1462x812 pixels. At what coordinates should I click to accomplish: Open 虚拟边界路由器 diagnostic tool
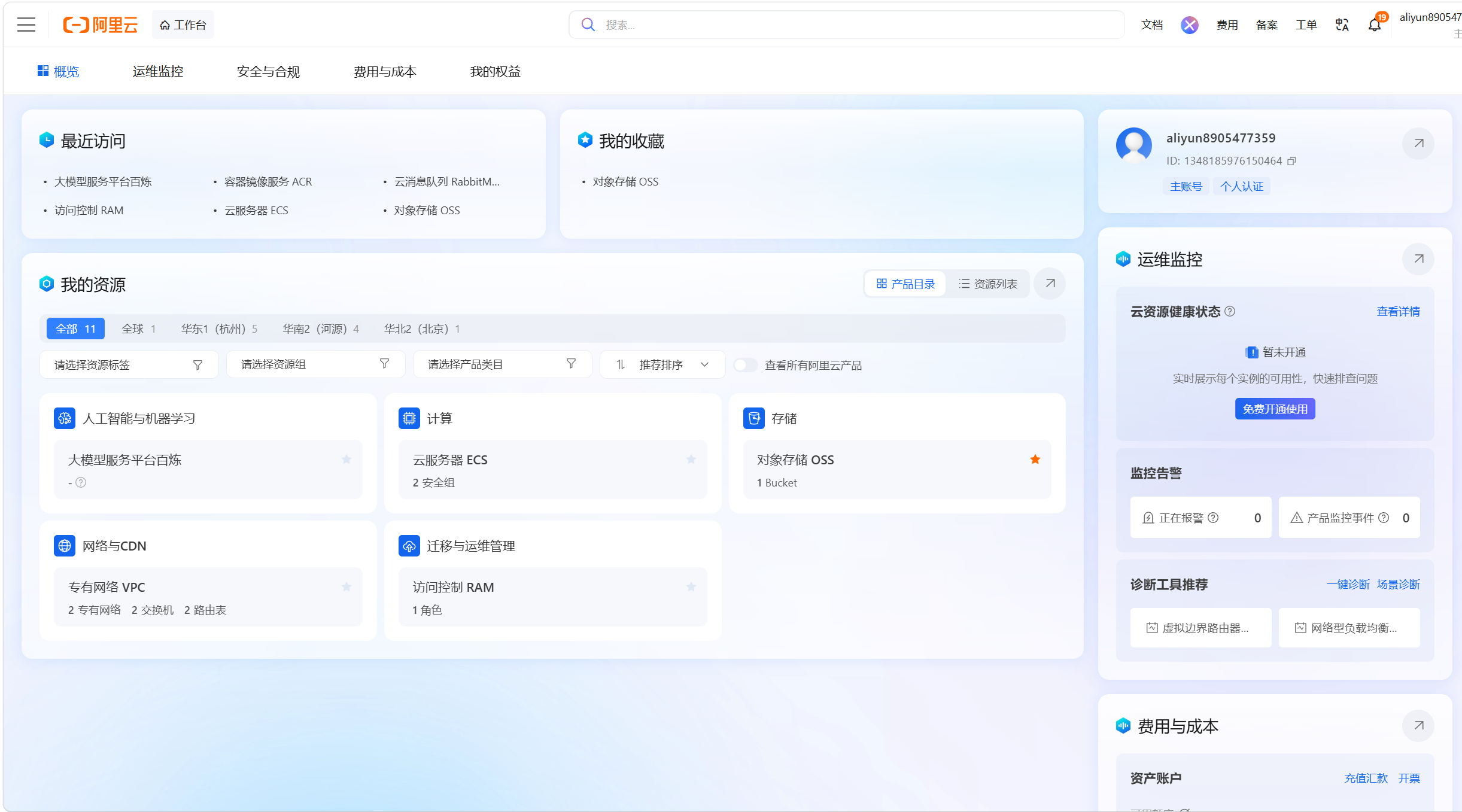click(x=1200, y=628)
